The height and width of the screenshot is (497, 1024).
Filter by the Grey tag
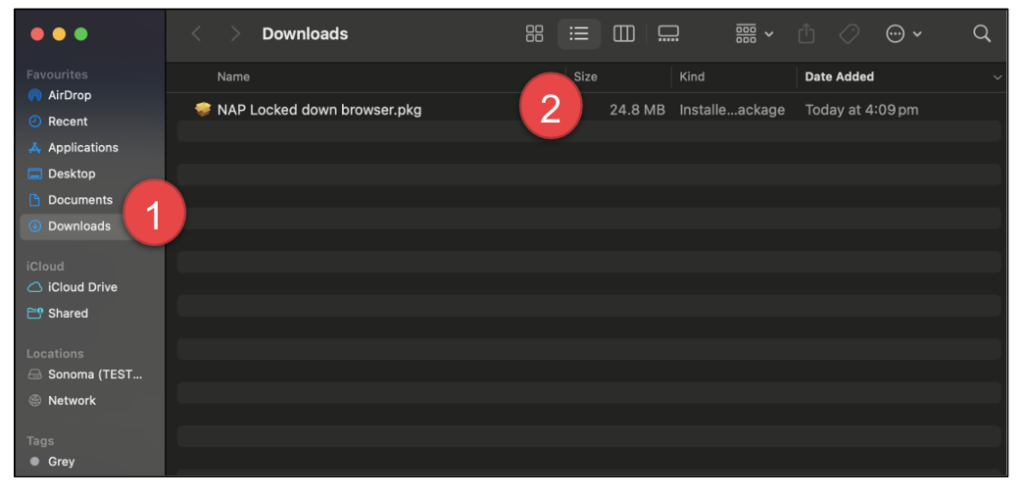[x=61, y=462]
